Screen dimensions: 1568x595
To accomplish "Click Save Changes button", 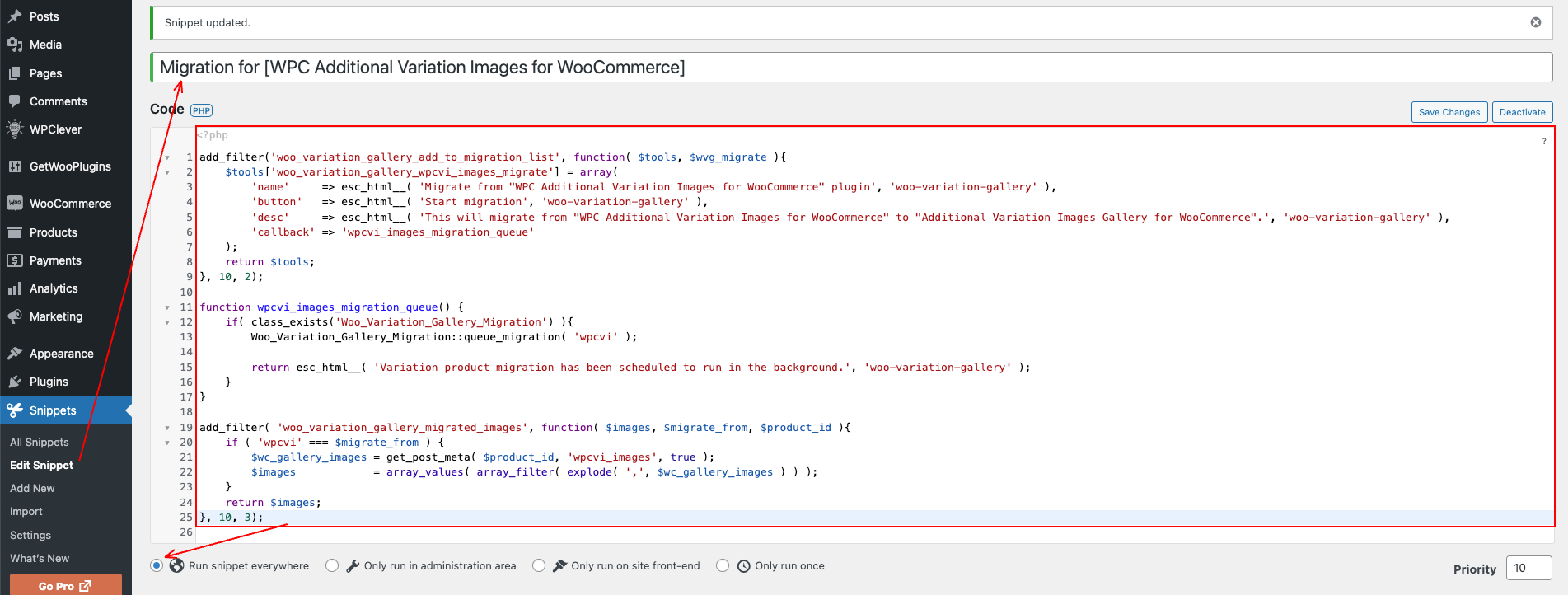I will [1449, 112].
